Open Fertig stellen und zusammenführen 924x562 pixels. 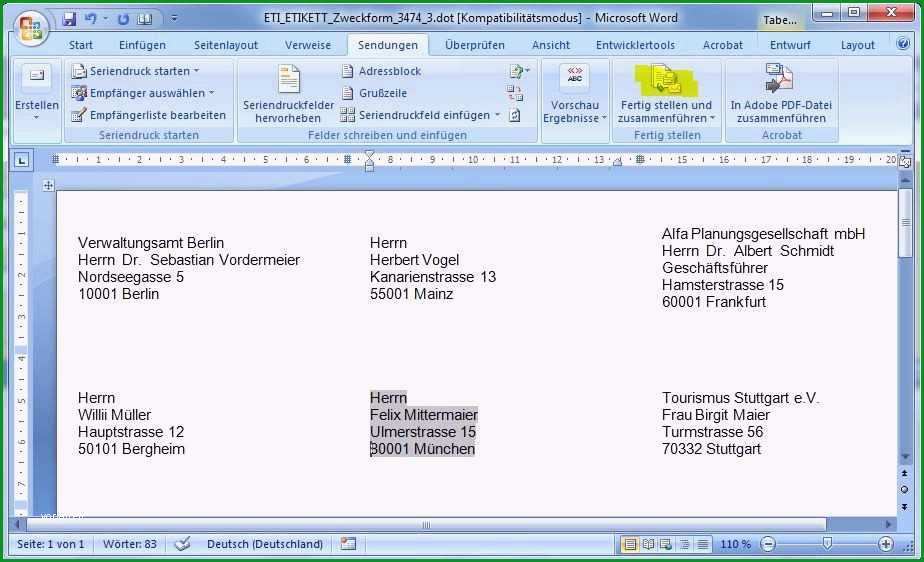coord(666,94)
